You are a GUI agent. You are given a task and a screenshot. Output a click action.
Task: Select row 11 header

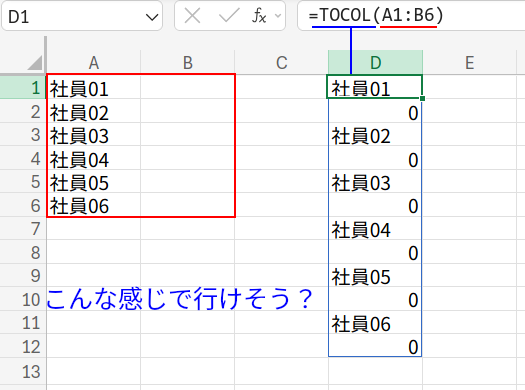(23, 322)
